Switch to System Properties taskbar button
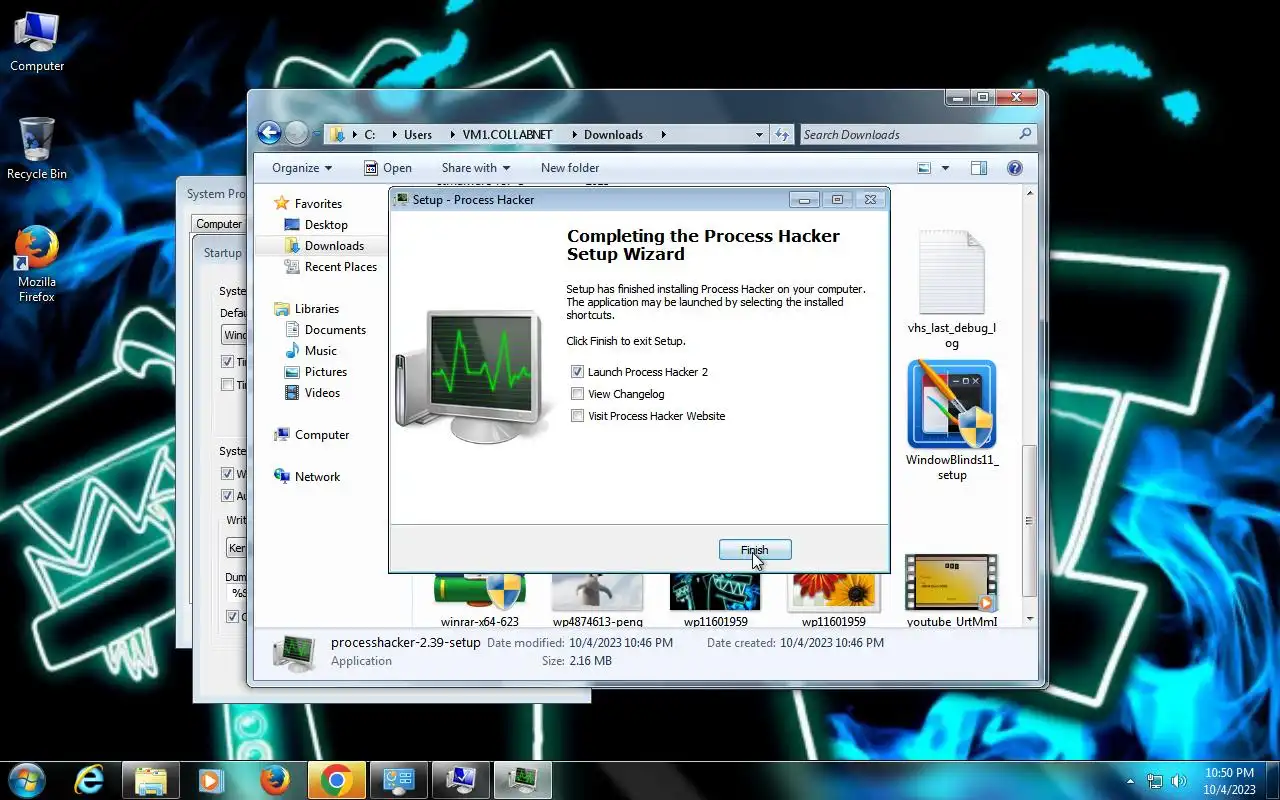Image resolution: width=1280 pixels, height=800 pixels. pos(461,780)
